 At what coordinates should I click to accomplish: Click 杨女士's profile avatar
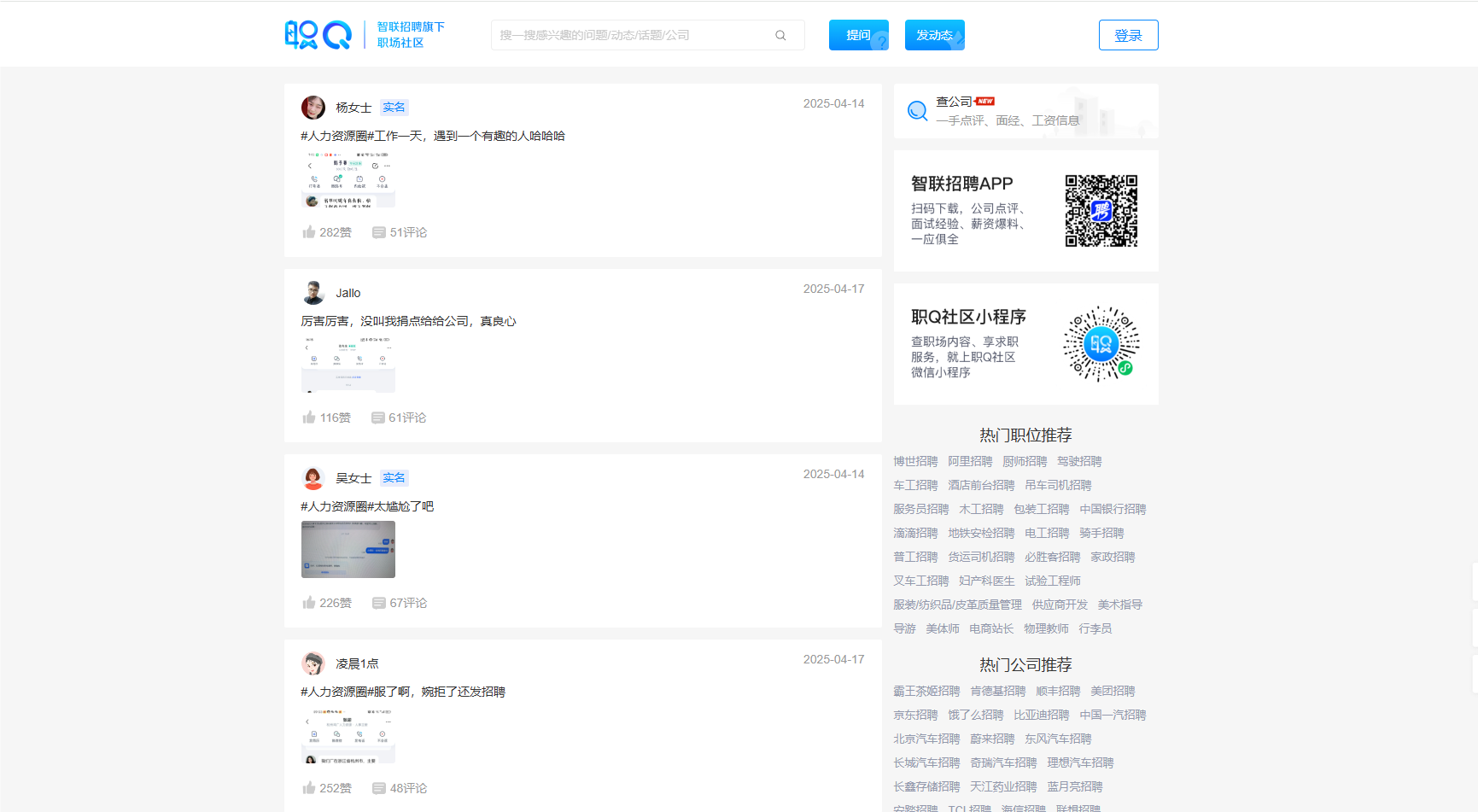(x=313, y=107)
